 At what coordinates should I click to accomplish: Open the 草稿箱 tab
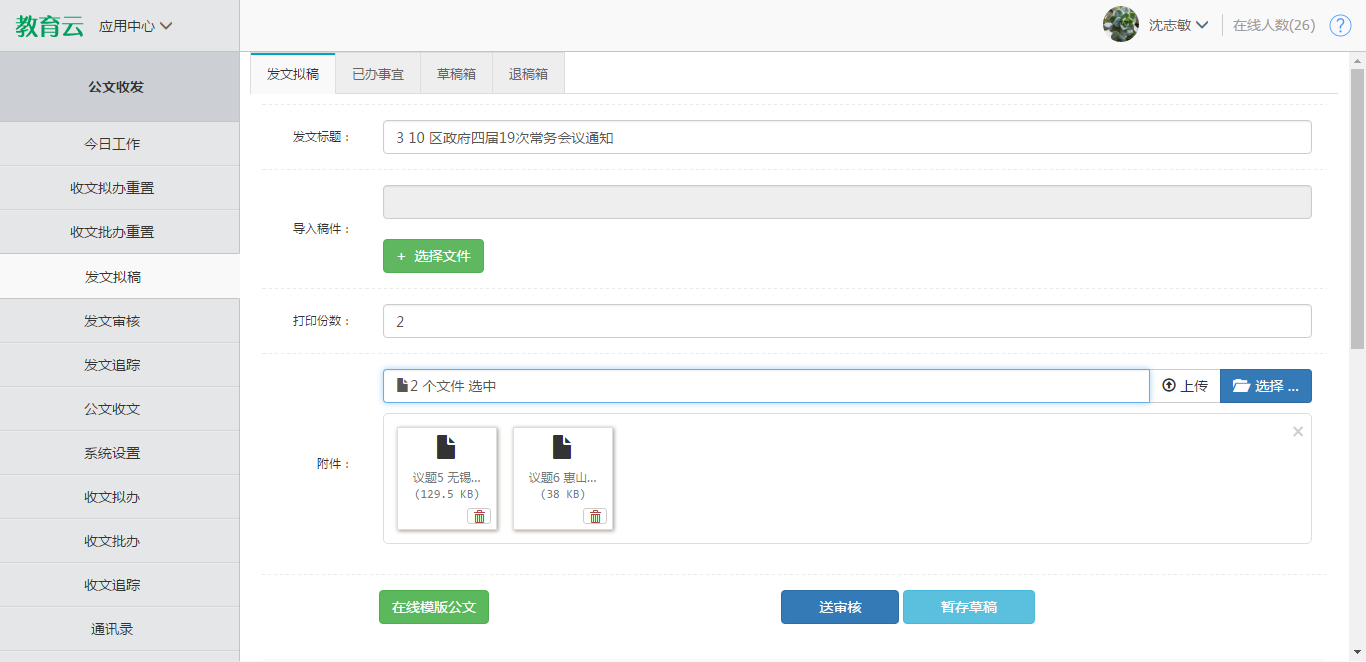click(456, 74)
